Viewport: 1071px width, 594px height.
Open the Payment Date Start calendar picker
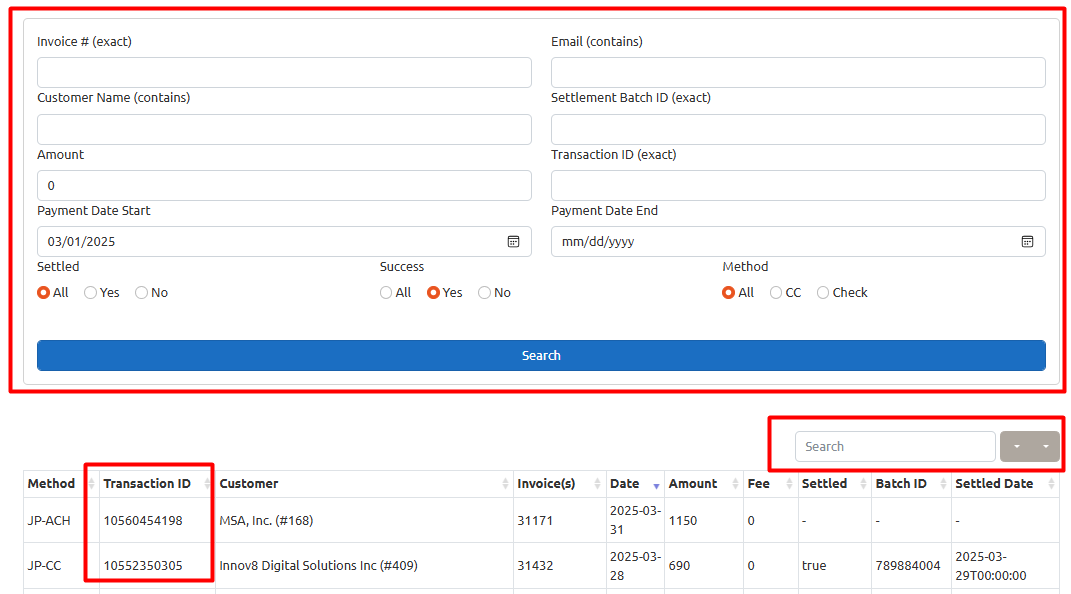pyautogui.click(x=513, y=242)
